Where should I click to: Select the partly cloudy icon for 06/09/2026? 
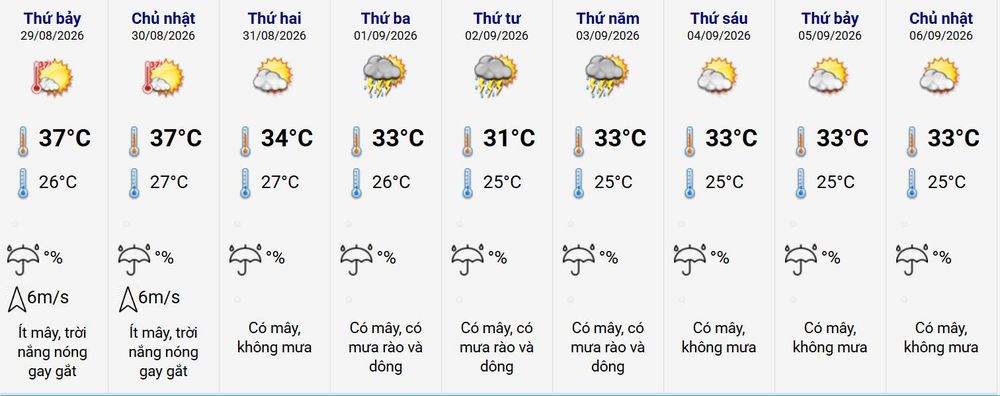[x=939, y=76]
